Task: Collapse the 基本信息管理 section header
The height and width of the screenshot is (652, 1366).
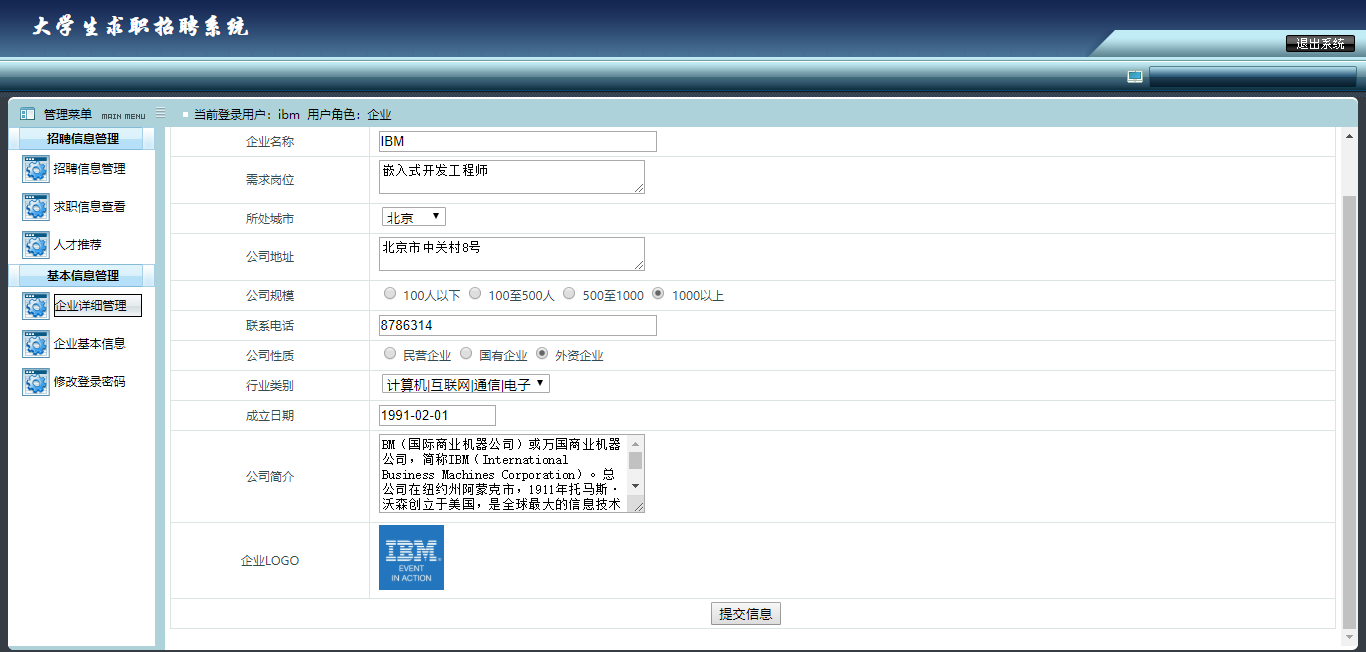Action: tap(82, 275)
